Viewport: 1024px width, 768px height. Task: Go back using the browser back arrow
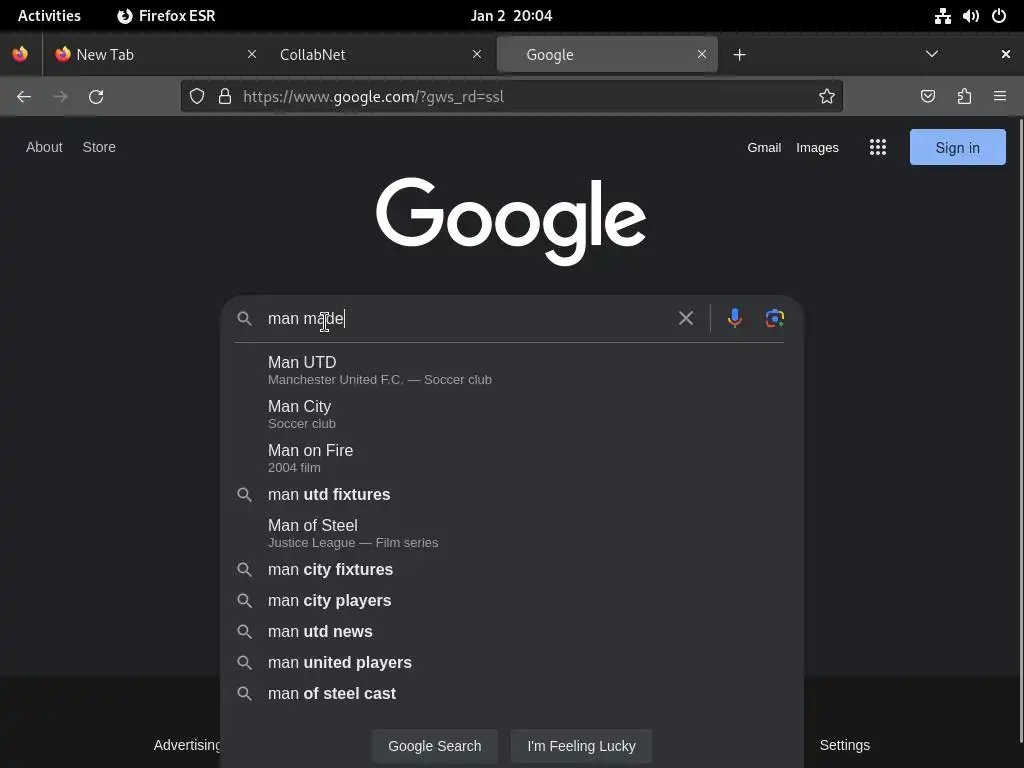[24, 97]
